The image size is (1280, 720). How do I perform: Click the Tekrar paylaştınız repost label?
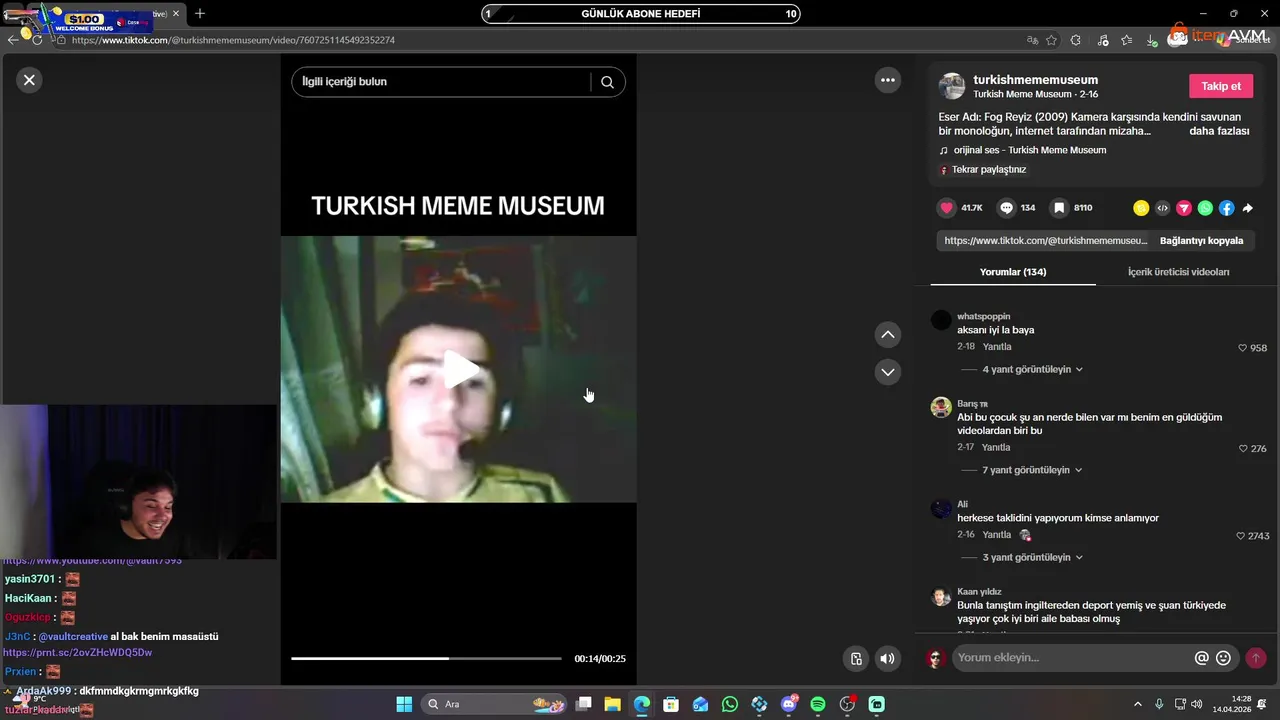click(x=989, y=170)
